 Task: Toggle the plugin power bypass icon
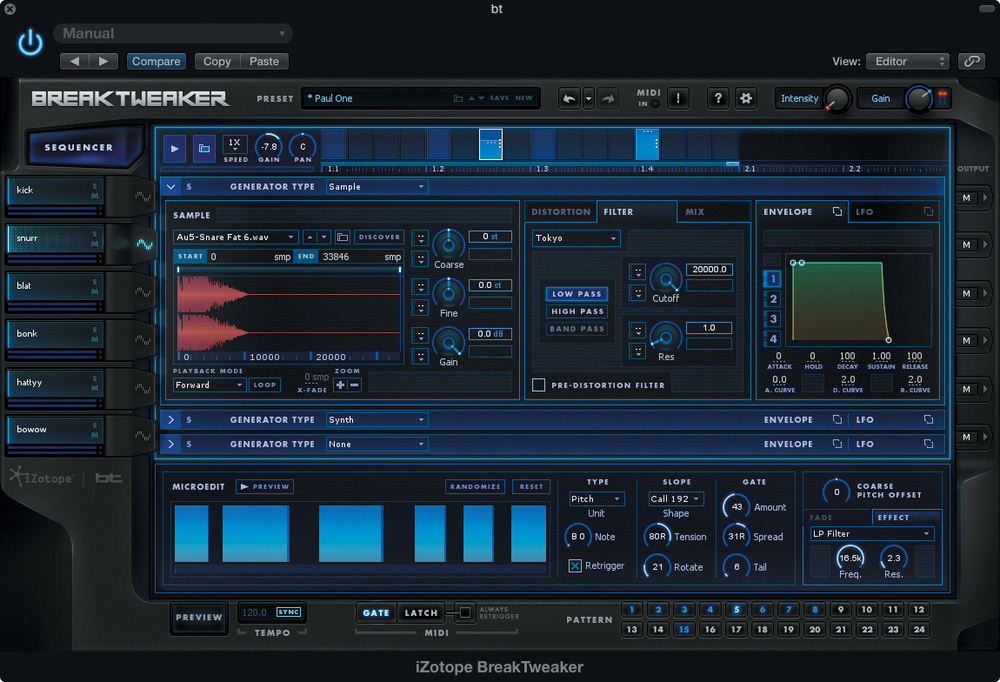point(30,43)
